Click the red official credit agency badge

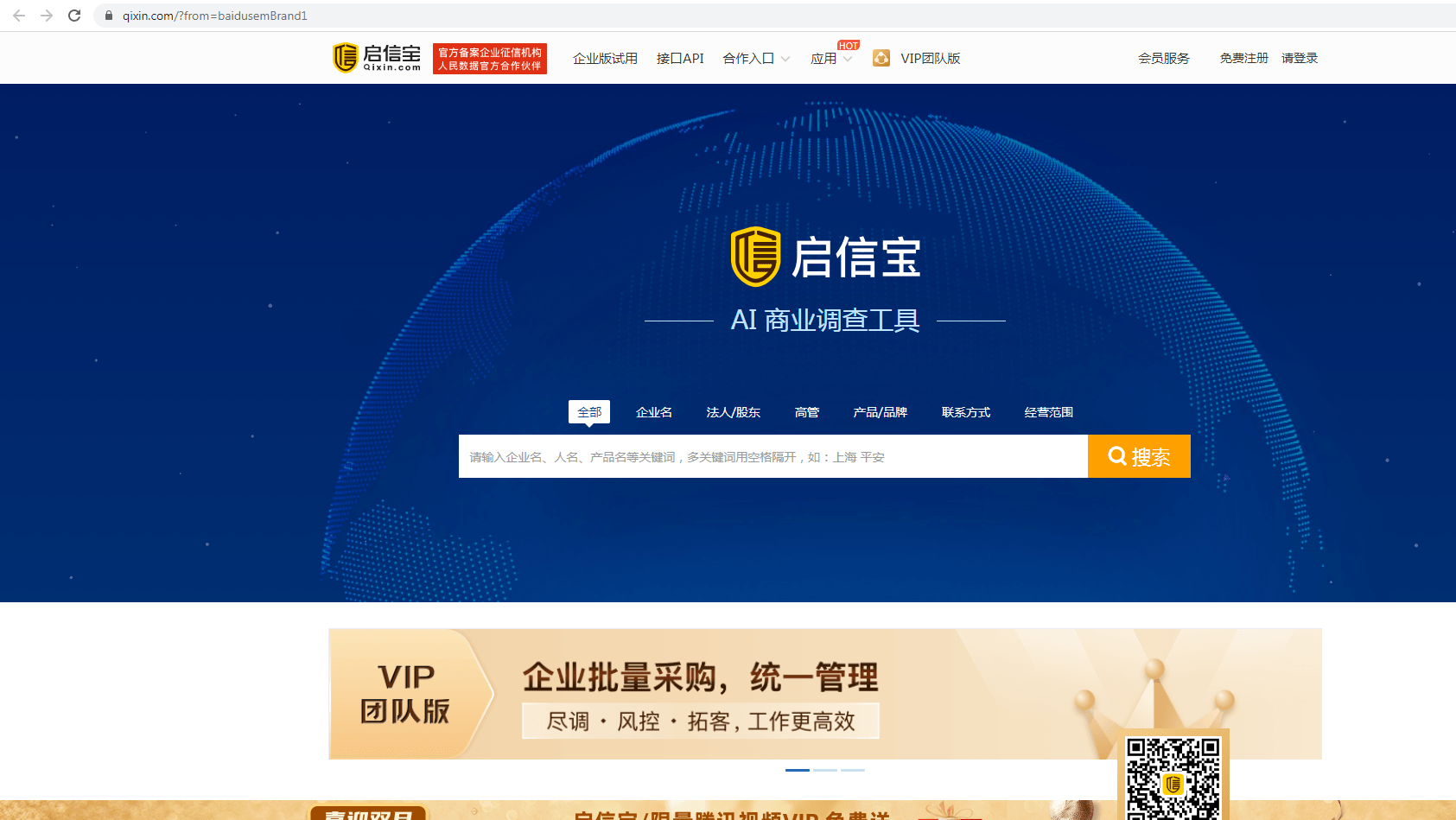point(490,59)
